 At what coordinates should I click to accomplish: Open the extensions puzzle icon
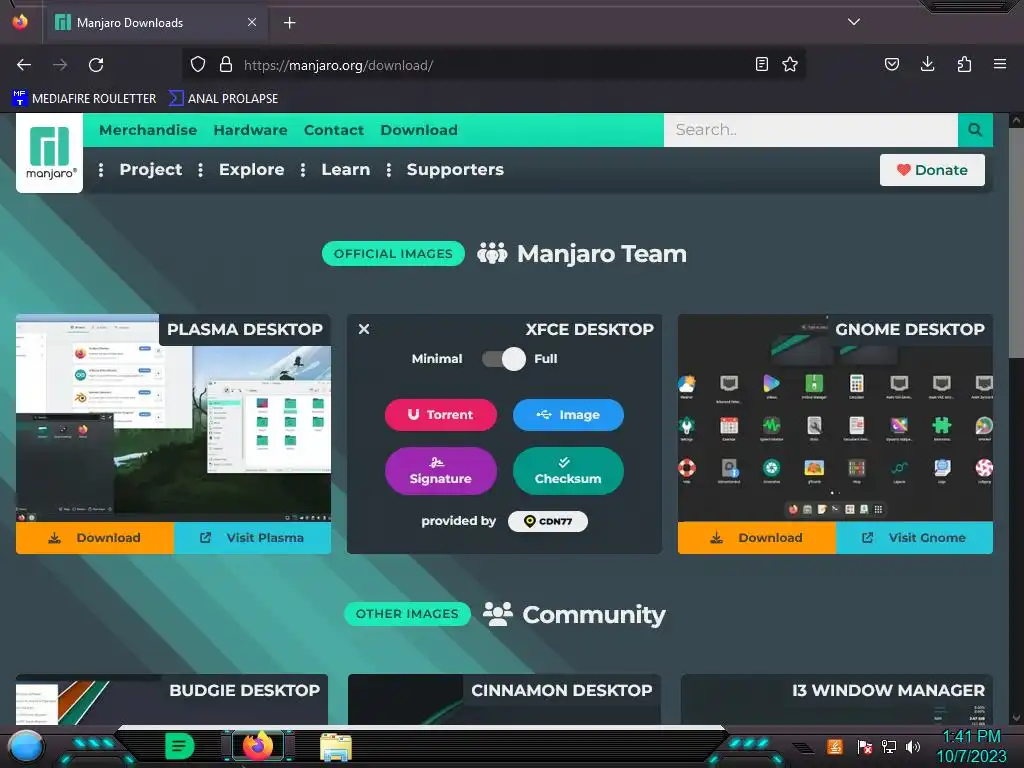pos(964,64)
